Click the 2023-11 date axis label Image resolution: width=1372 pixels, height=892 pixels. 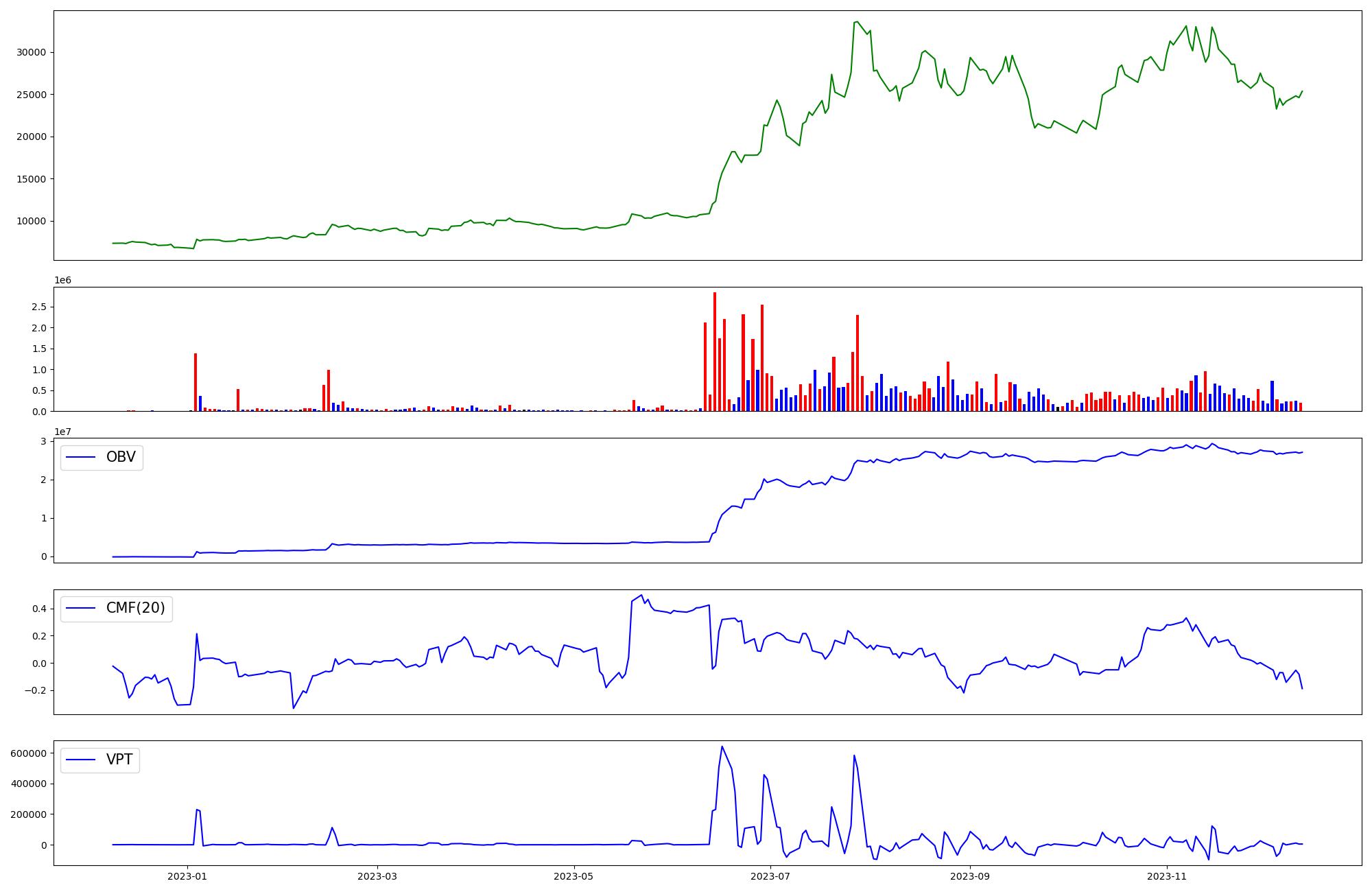click(1167, 876)
